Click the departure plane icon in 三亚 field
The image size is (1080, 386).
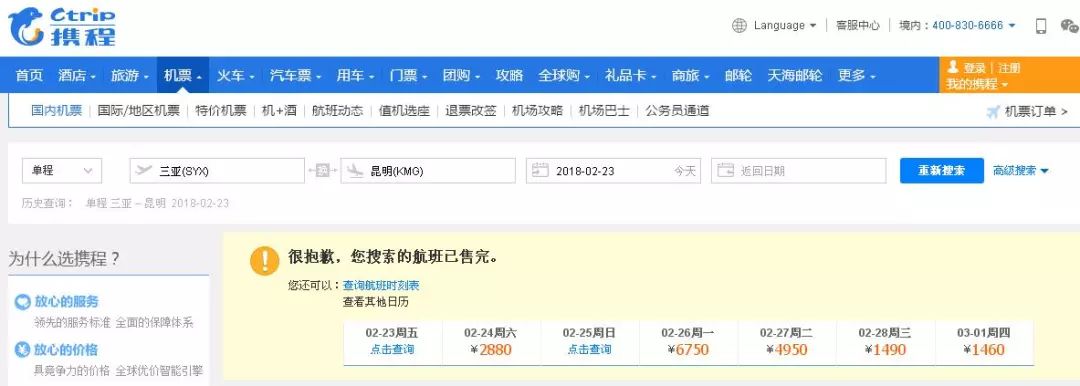pos(144,170)
